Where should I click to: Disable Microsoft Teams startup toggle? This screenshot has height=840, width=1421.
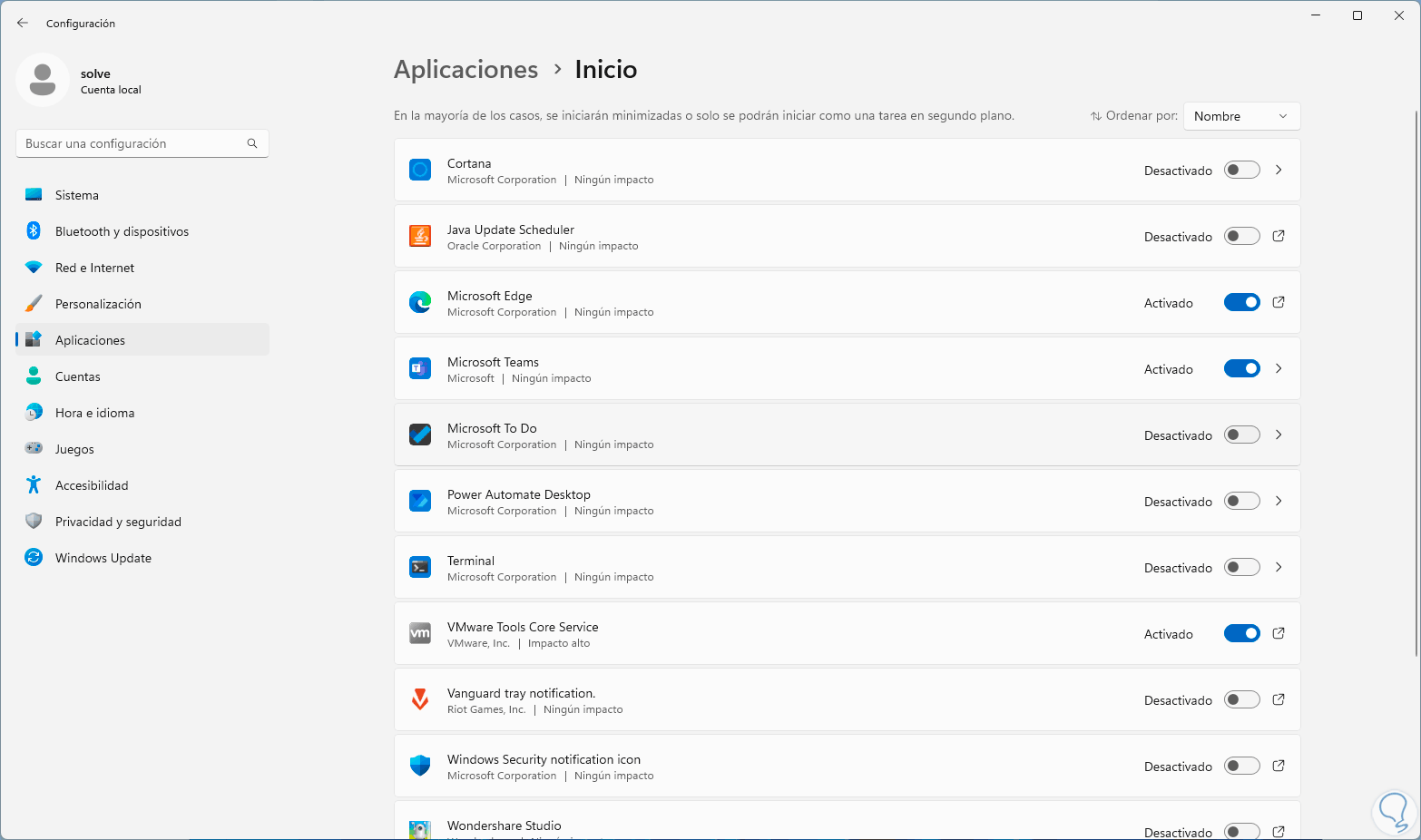(x=1241, y=368)
